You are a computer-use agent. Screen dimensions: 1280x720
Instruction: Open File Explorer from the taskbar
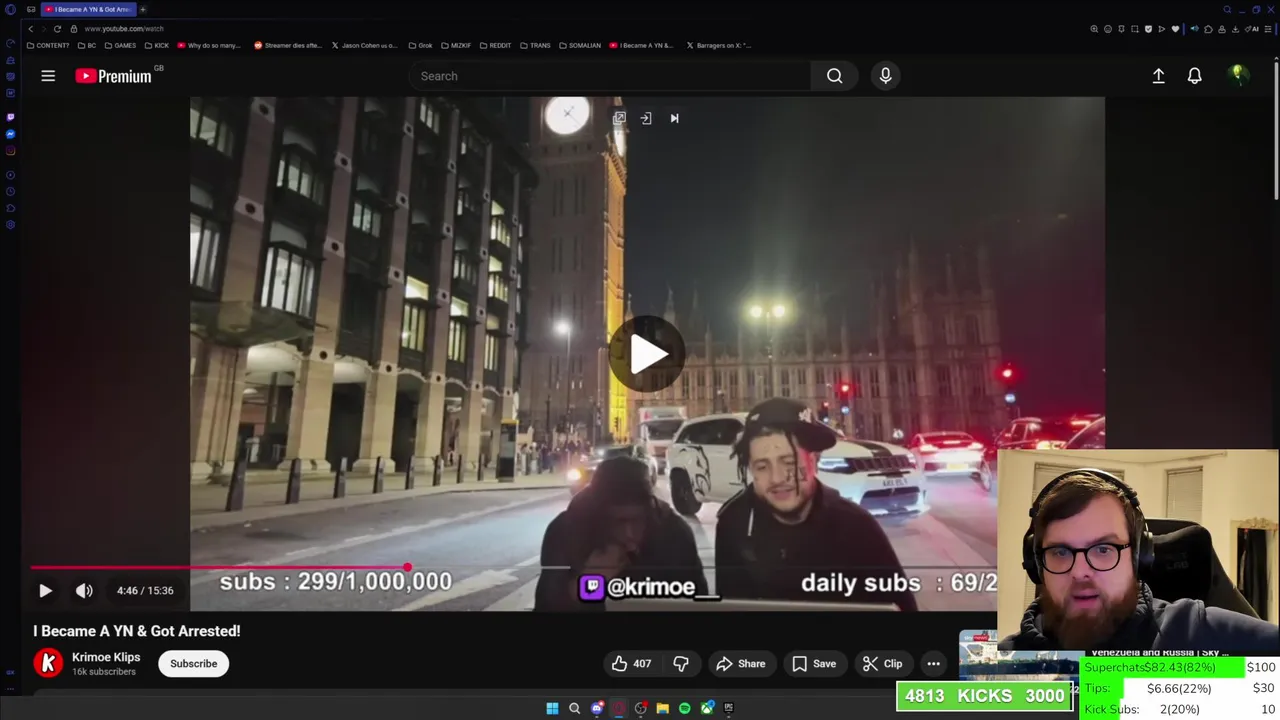click(662, 708)
